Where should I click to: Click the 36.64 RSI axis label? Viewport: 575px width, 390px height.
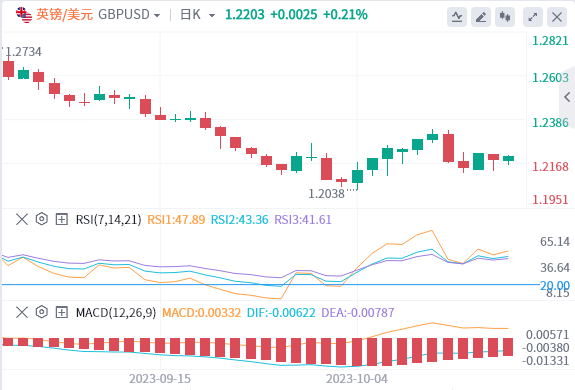(x=555, y=268)
